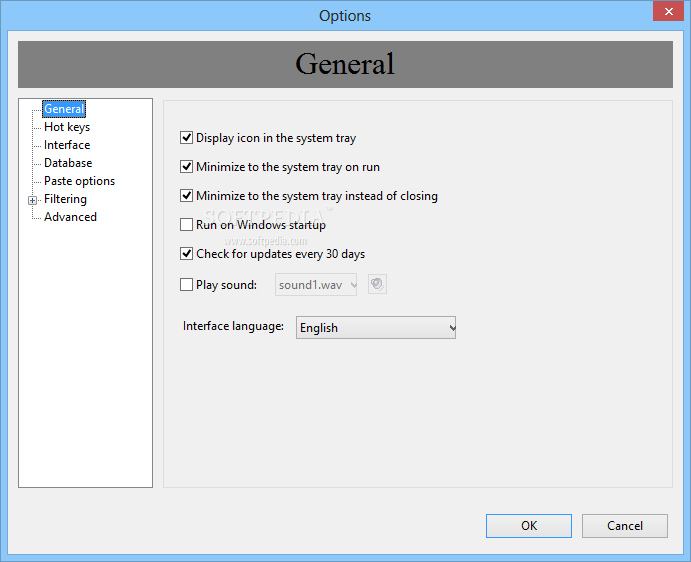691x562 pixels.
Task: Click the sound preview icon button
Action: click(x=377, y=285)
